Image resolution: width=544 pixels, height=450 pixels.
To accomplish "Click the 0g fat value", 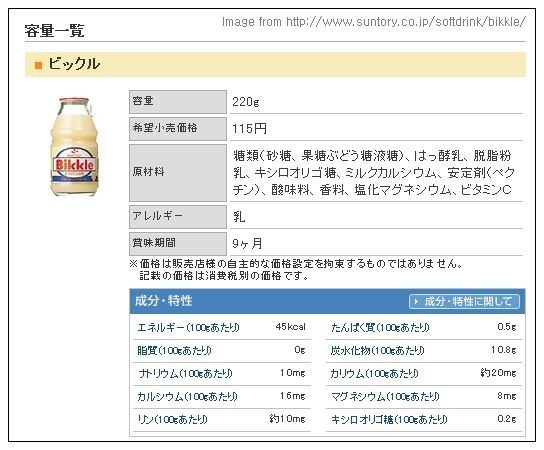I will [x=300, y=350].
